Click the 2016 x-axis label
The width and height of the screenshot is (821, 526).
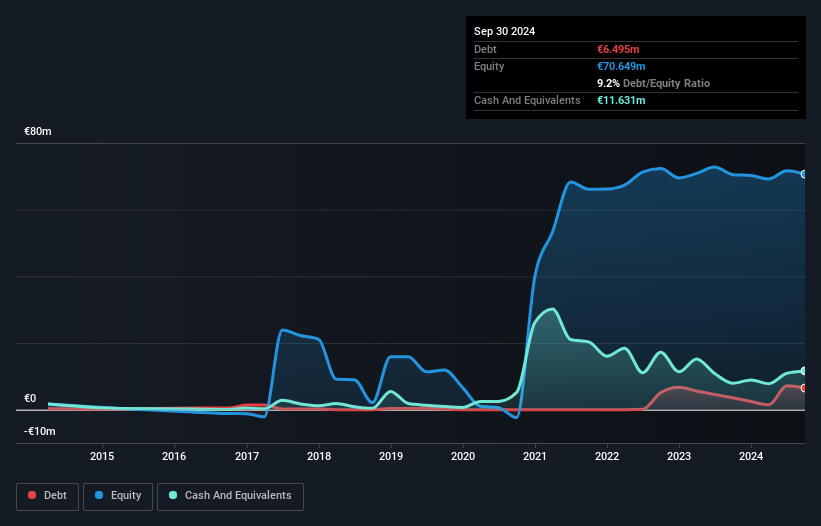click(x=174, y=456)
